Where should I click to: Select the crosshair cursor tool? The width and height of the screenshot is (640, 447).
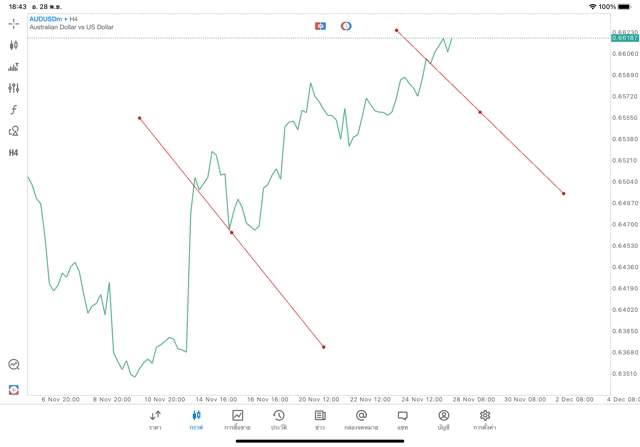click(x=14, y=23)
